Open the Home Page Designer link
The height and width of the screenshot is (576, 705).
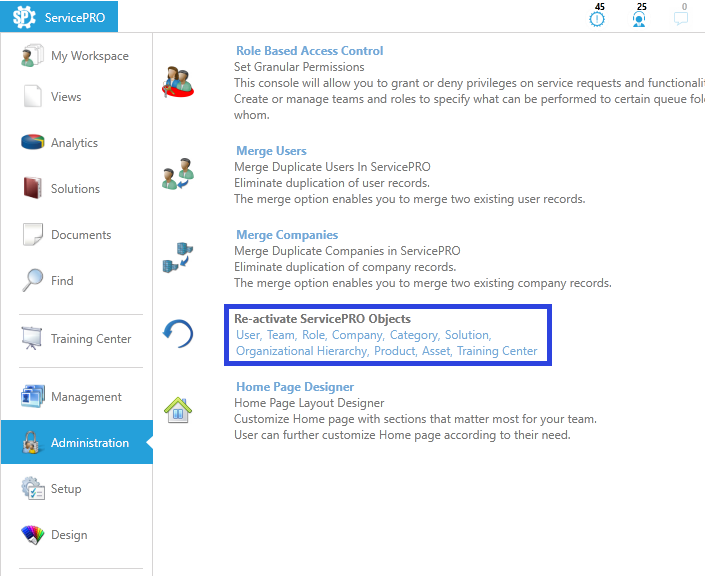tap(295, 387)
